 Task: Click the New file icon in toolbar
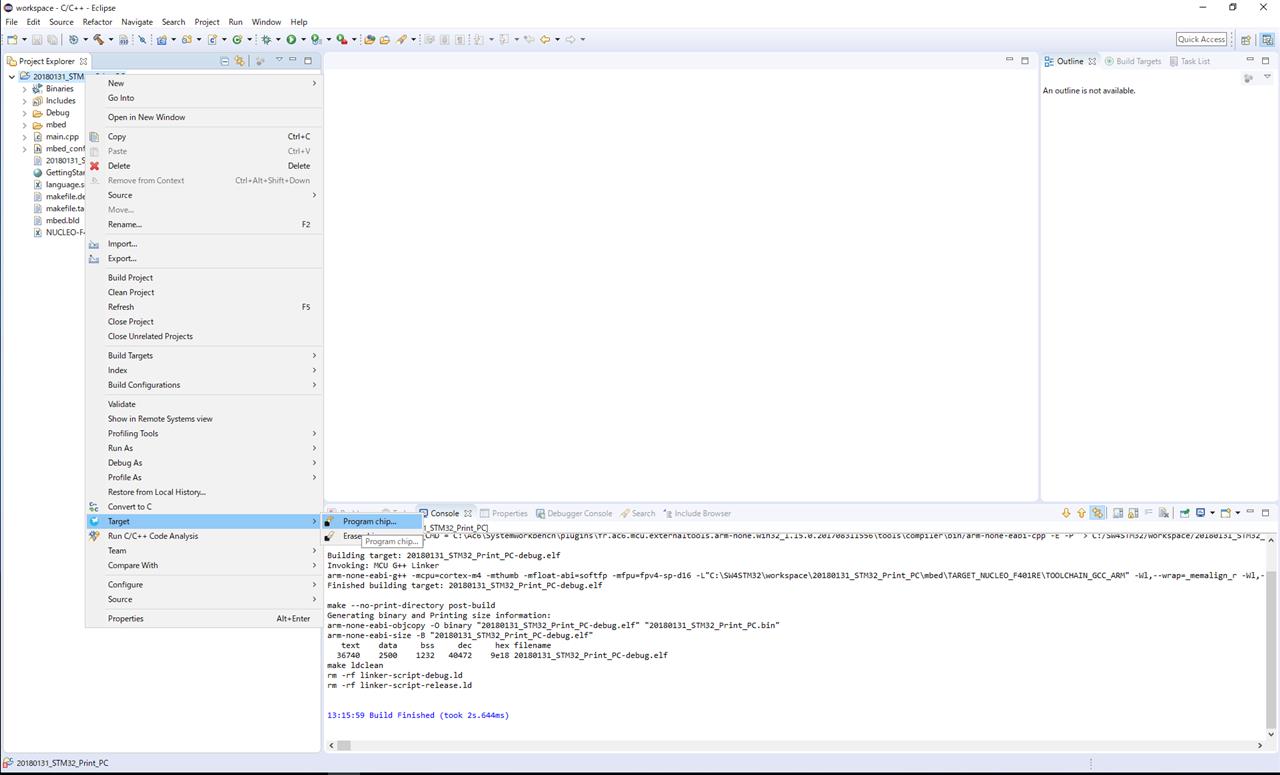click(x=12, y=39)
